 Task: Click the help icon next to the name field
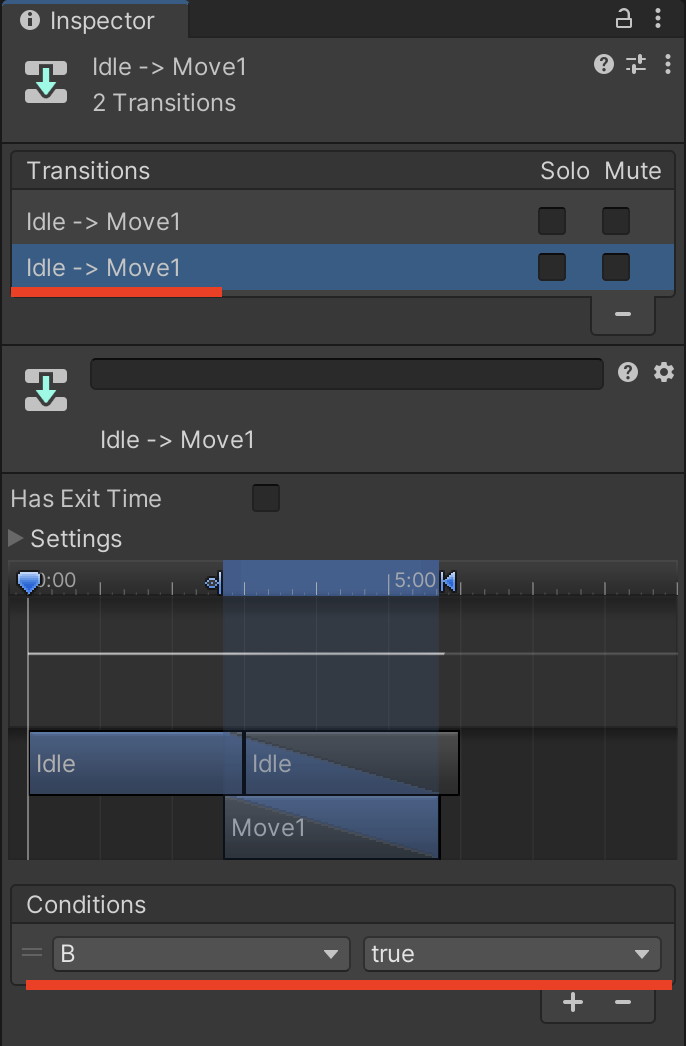628,372
